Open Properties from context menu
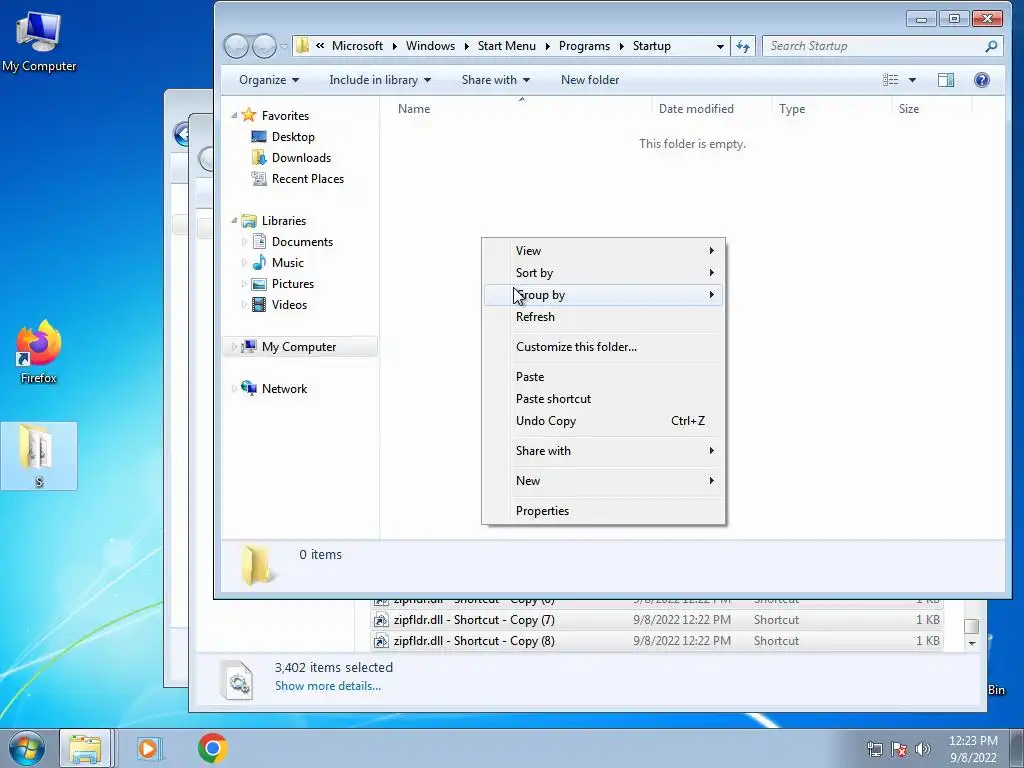The width and height of the screenshot is (1024, 768). pyautogui.click(x=603, y=511)
